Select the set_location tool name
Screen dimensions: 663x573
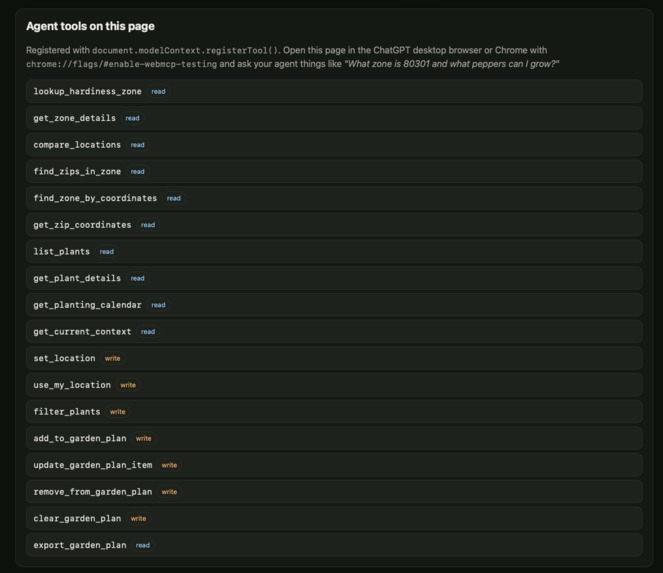point(64,358)
